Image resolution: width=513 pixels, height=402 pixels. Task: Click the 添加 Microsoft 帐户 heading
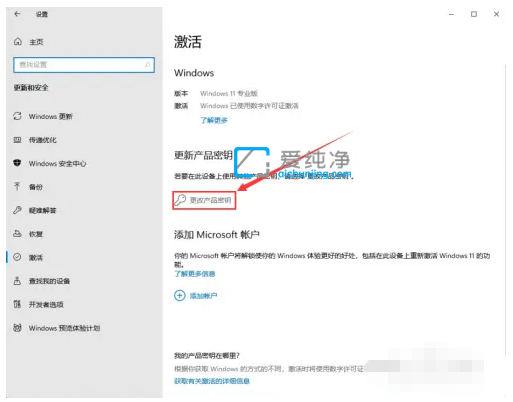[x=217, y=235]
